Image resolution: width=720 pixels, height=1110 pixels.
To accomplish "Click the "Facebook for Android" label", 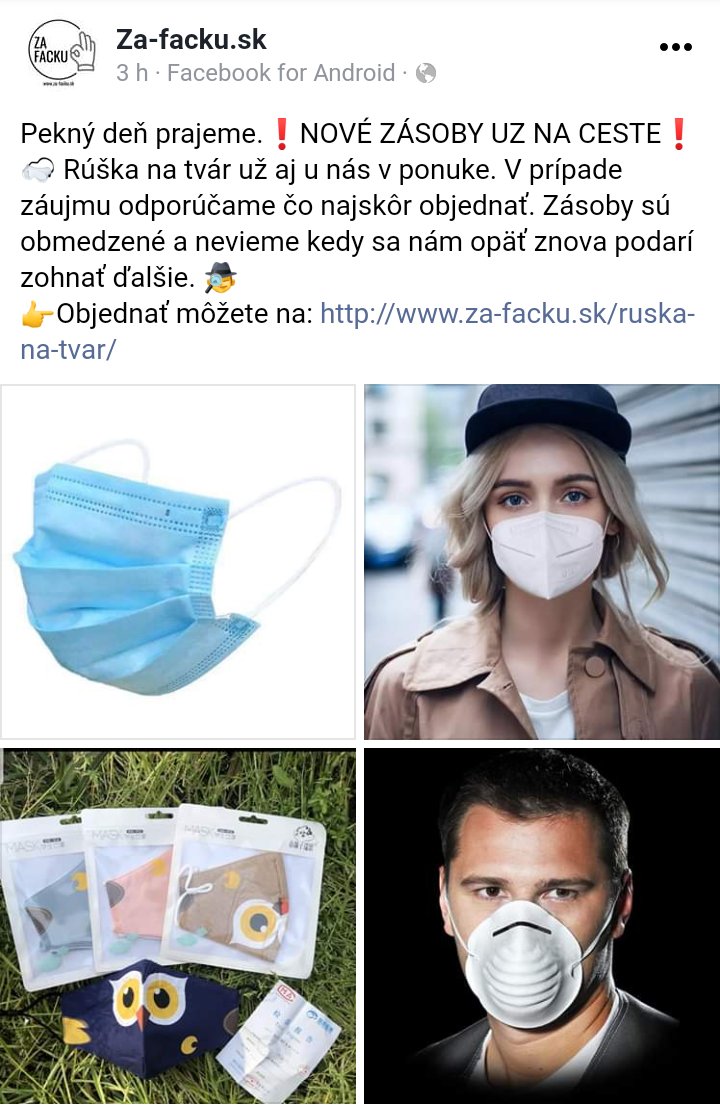I will coord(281,73).
